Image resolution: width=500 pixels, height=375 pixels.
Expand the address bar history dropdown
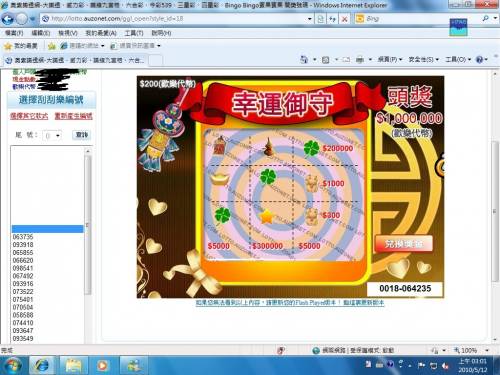click(310, 19)
